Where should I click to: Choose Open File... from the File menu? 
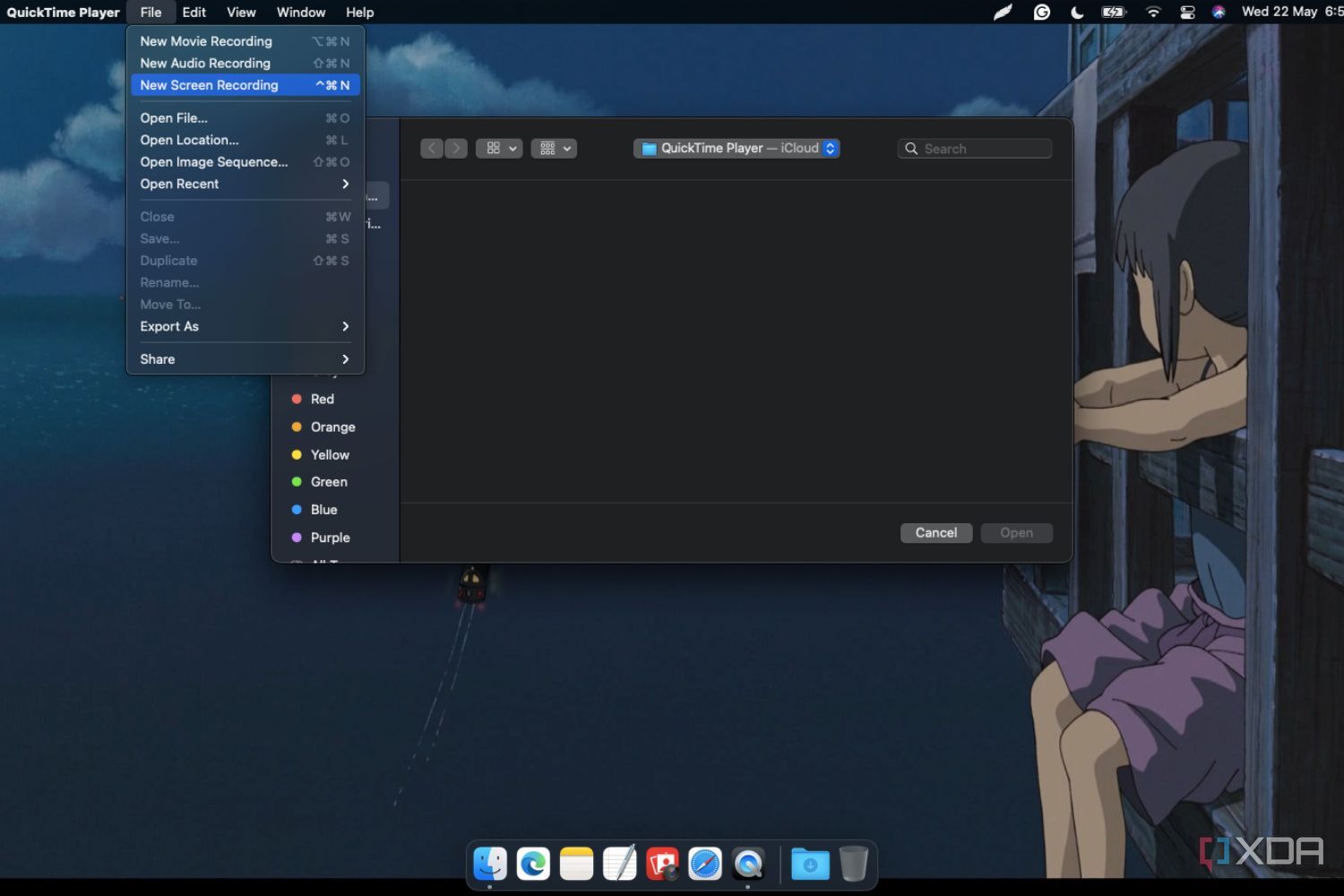[245, 118]
